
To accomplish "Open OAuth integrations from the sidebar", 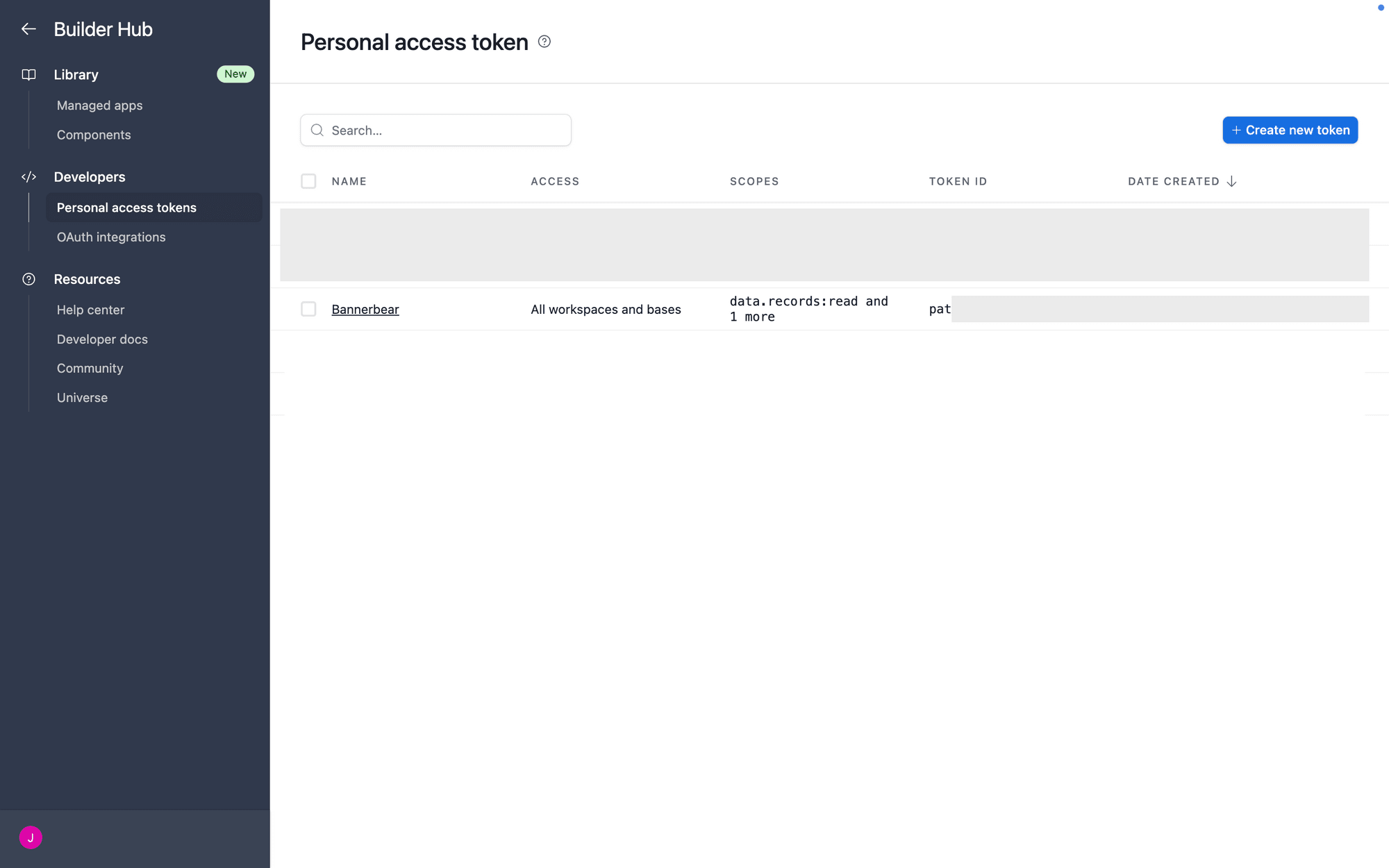I will pos(111,237).
